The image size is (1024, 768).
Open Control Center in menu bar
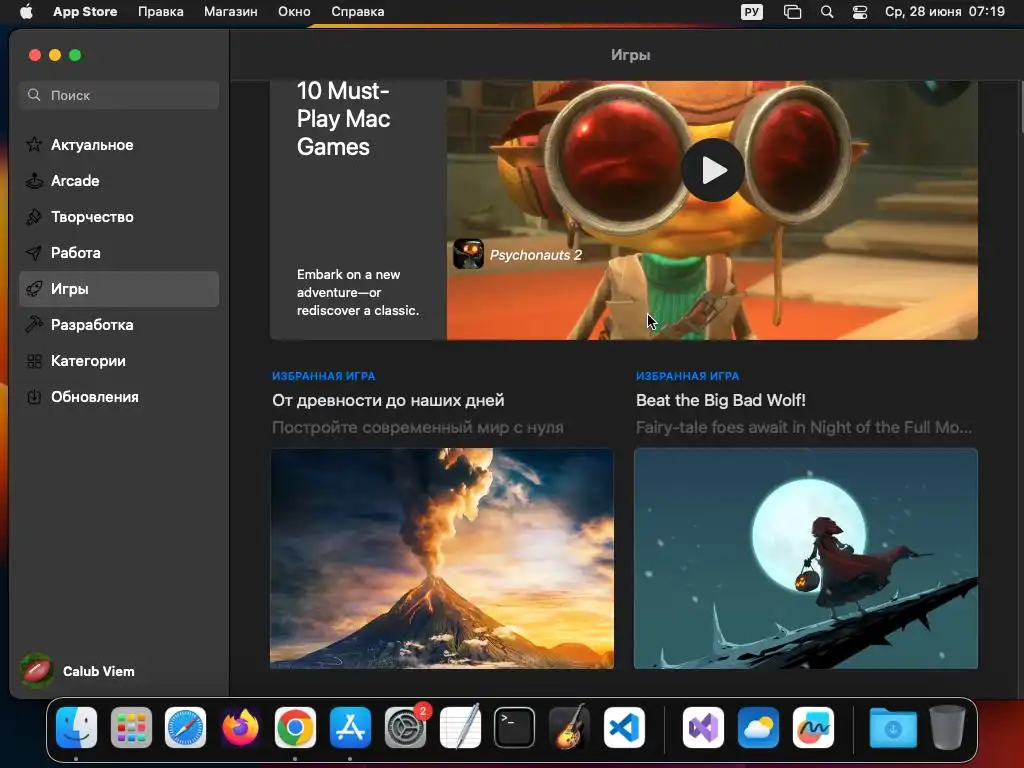(x=860, y=12)
